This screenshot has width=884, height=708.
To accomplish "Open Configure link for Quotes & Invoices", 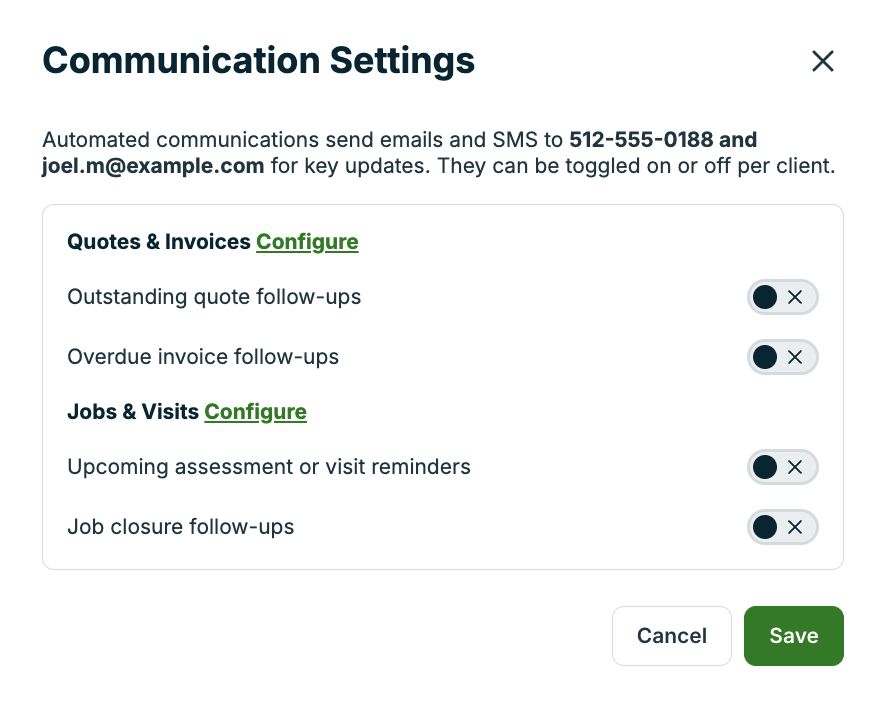I will coord(307,242).
